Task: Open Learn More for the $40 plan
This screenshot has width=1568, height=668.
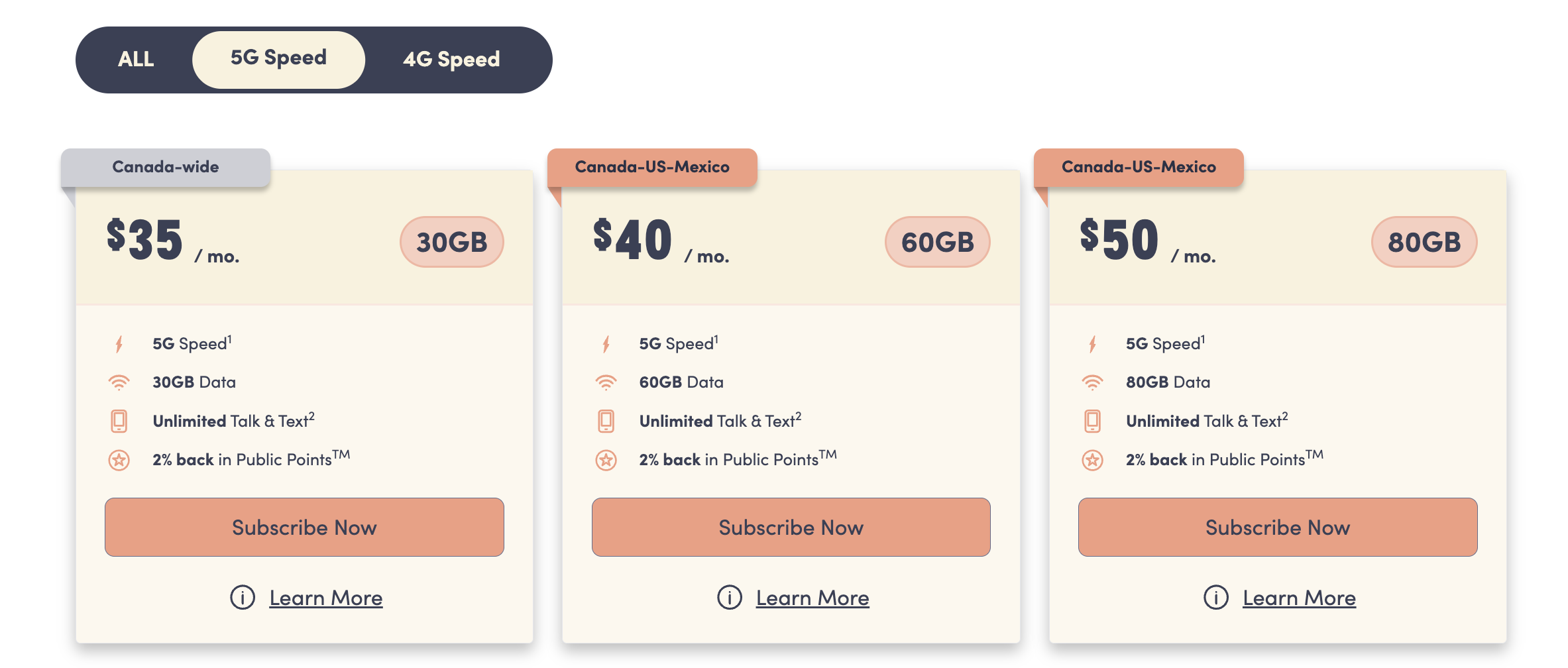Action: 812,598
